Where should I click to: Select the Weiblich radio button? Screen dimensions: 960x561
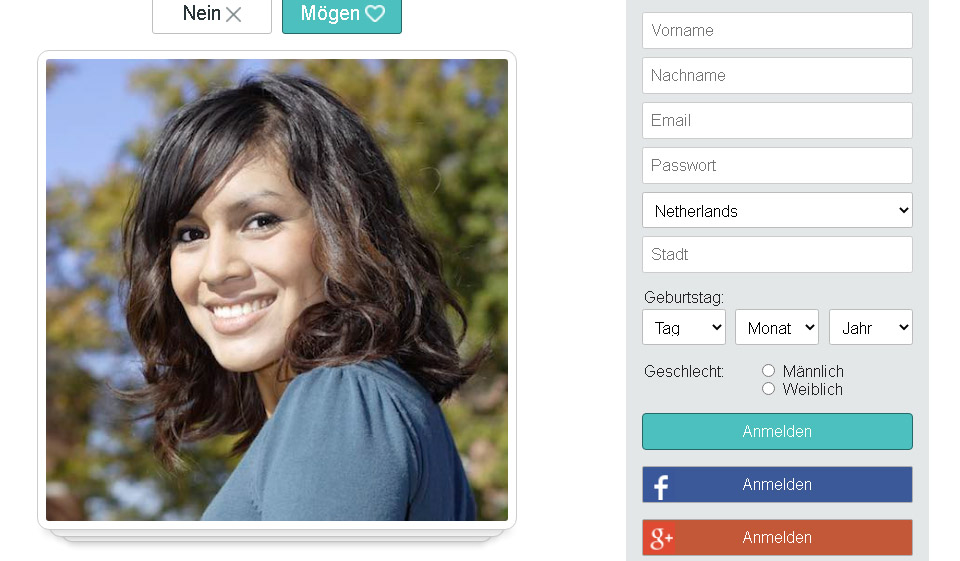(x=768, y=389)
